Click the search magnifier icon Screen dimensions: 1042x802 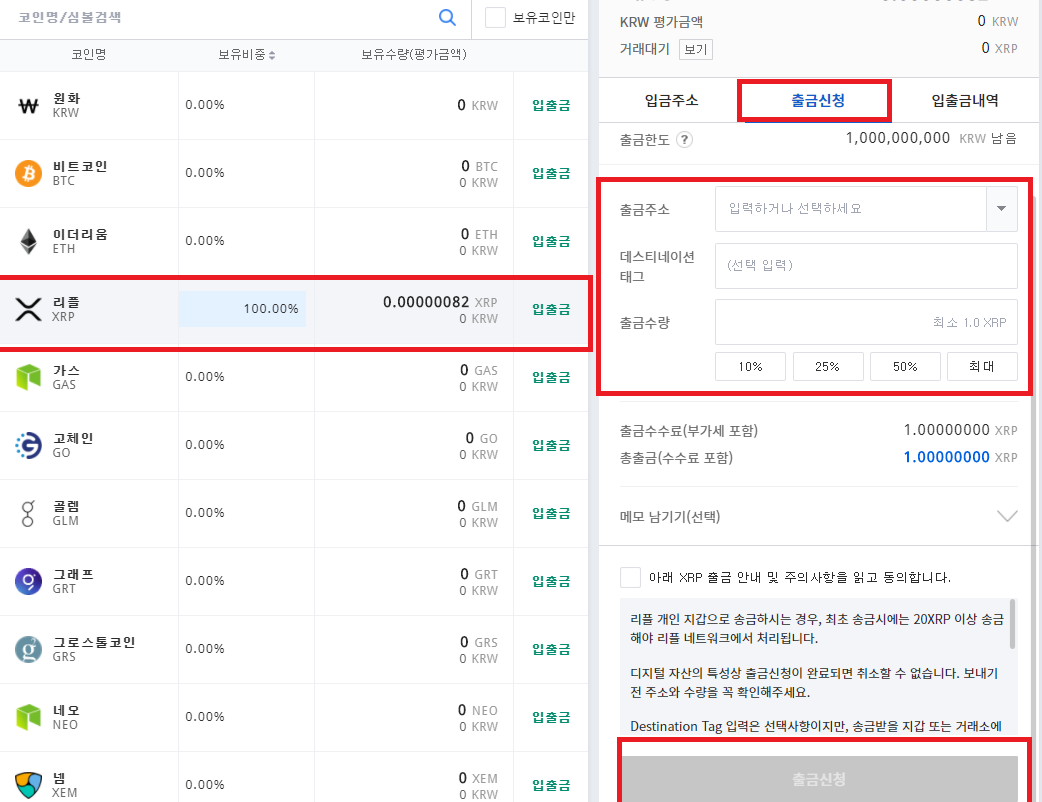447,18
